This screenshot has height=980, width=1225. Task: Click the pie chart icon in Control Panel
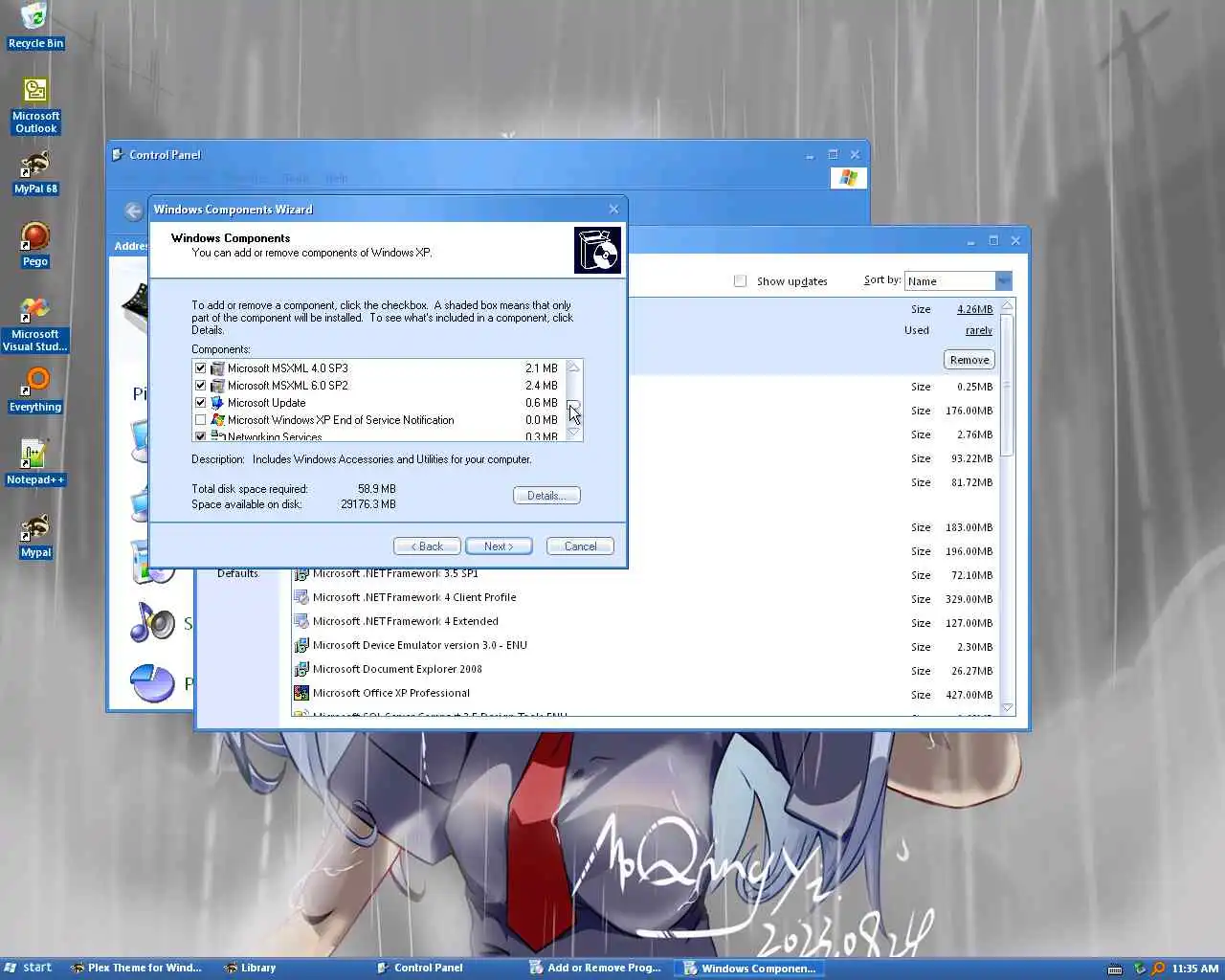click(x=153, y=682)
